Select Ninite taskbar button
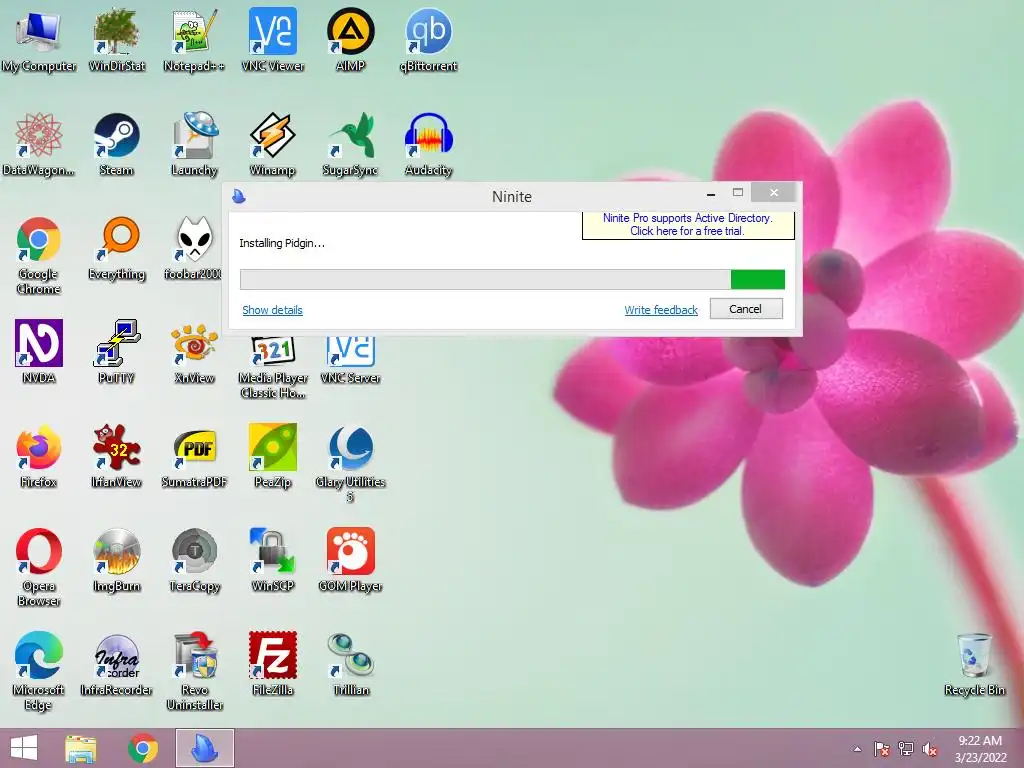 pos(204,748)
